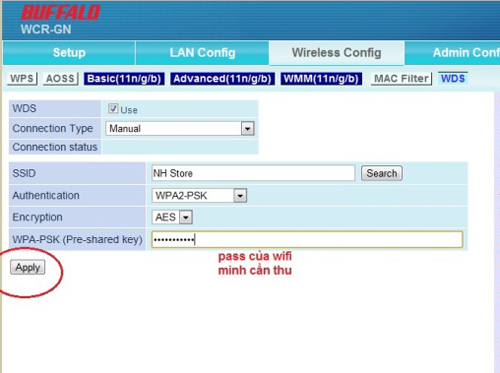The height and width of the screenshot is (373, 500).
Task: Open the Setup tab
Action: (x=69, y=53)
